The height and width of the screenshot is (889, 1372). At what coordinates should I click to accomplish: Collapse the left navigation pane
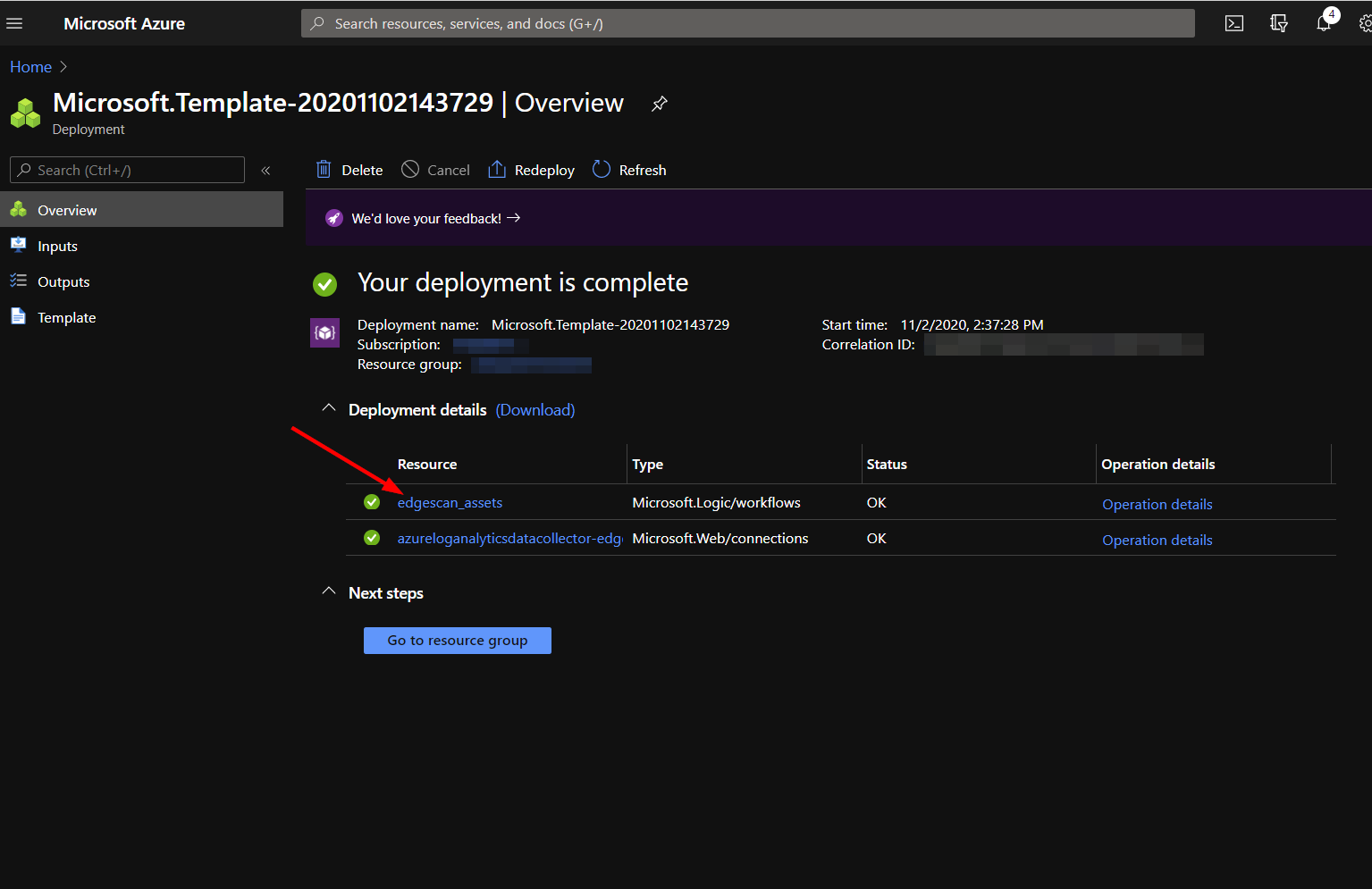[265, 170]
